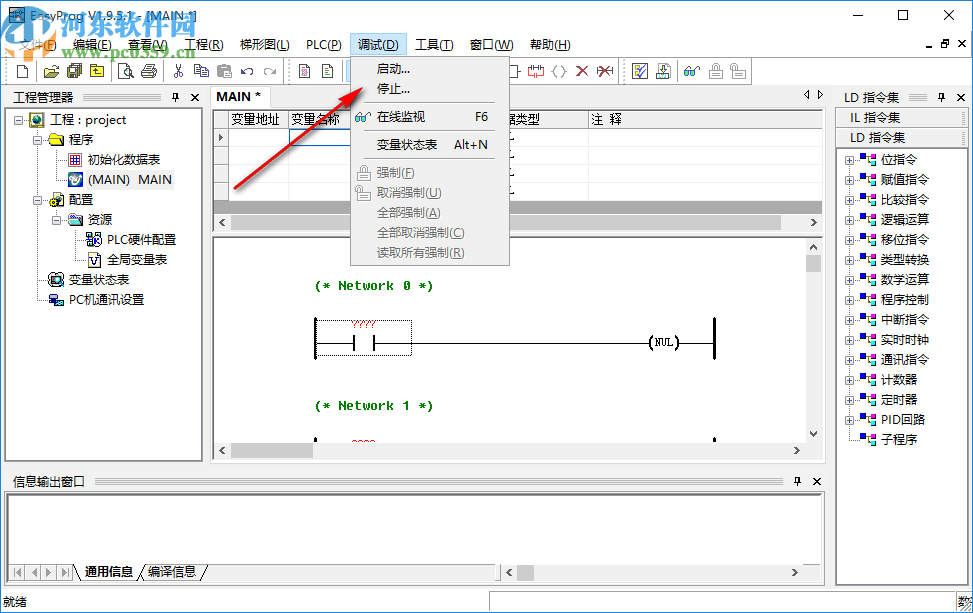973x613 pixels.
Task: Insert coil with parentheses toolbar icon
Action: point(559,71)
